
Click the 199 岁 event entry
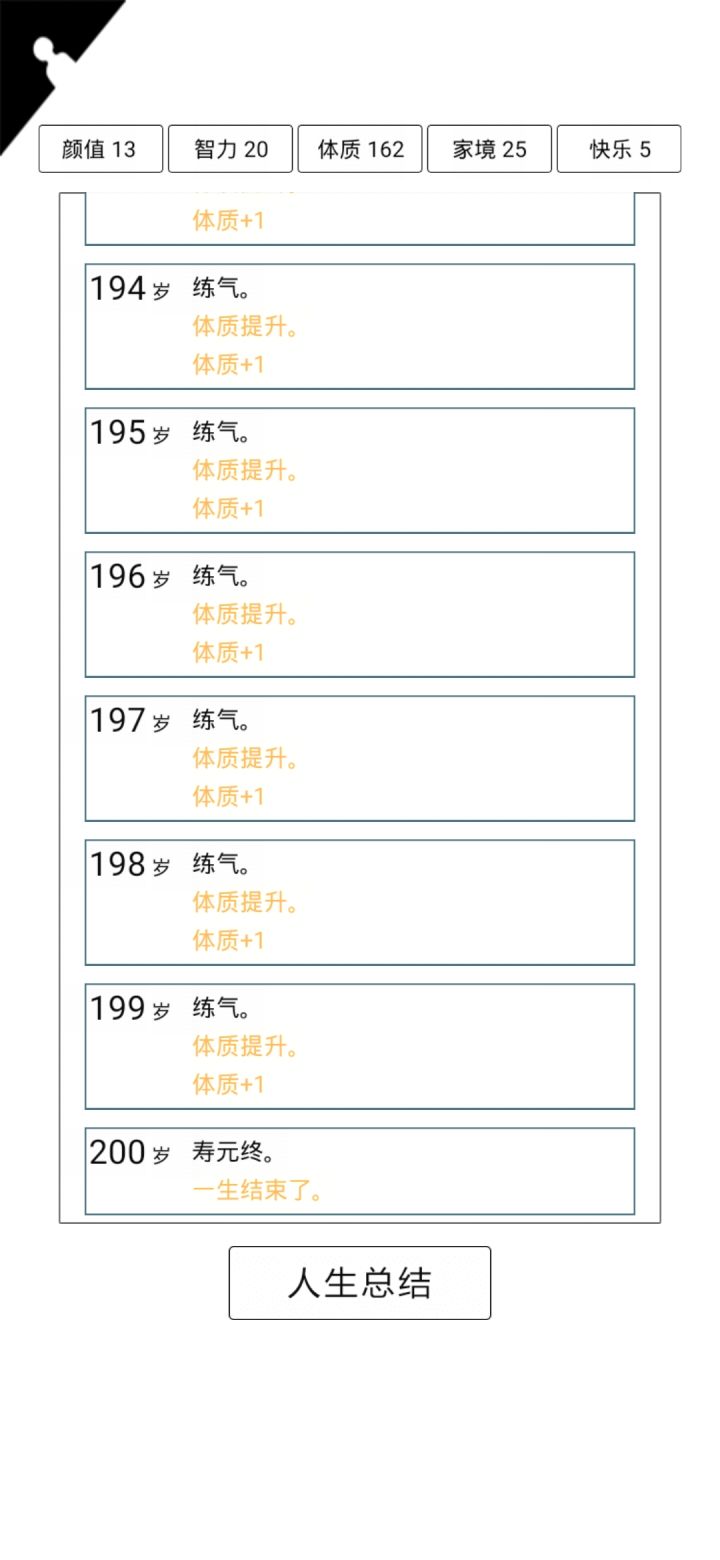(360, 1046)
